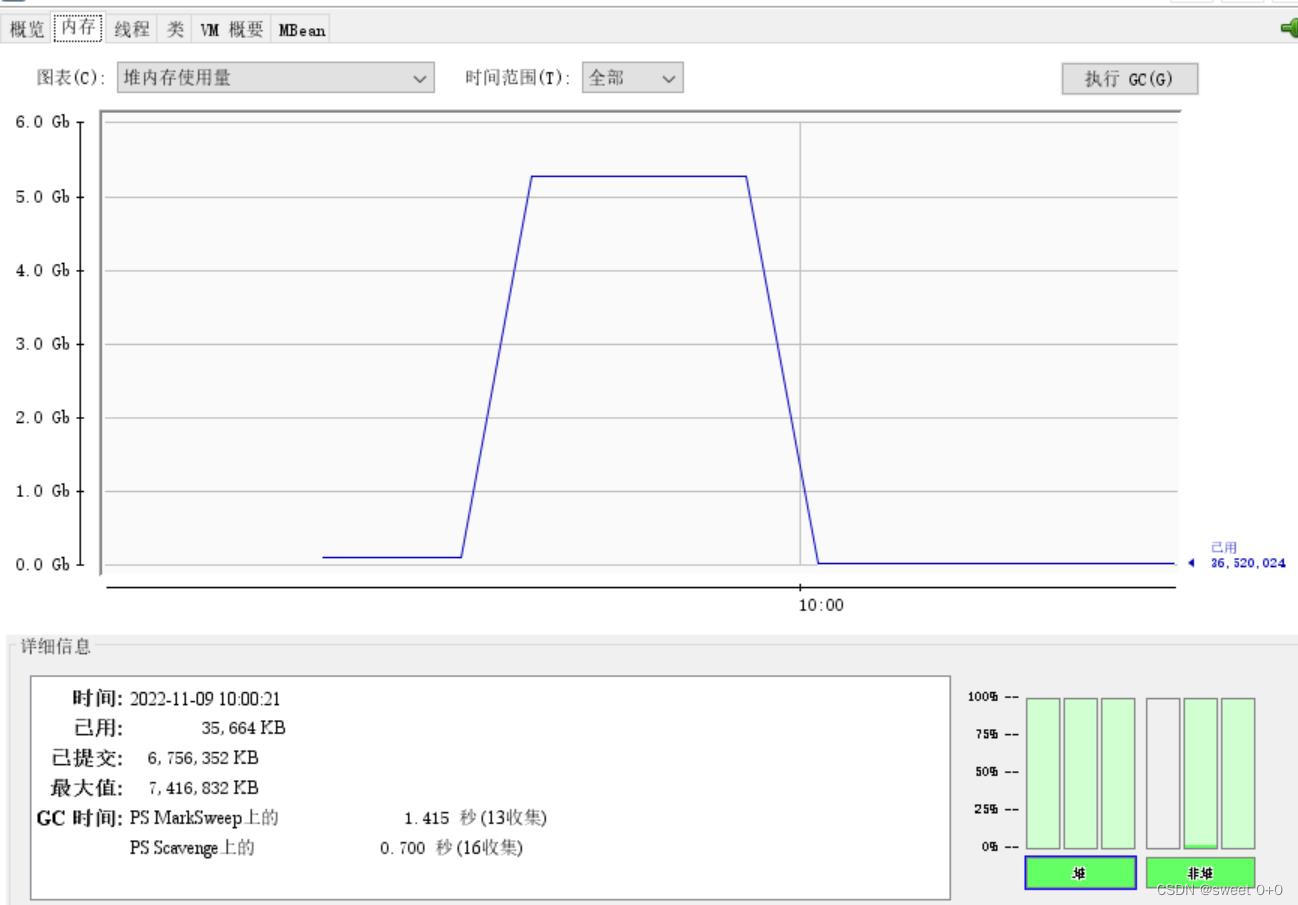This screenshot has height=905, width=1298.
Task: Open the 图表 dropdown showing 堆内存使用量
Action: (x=275, y=77)
